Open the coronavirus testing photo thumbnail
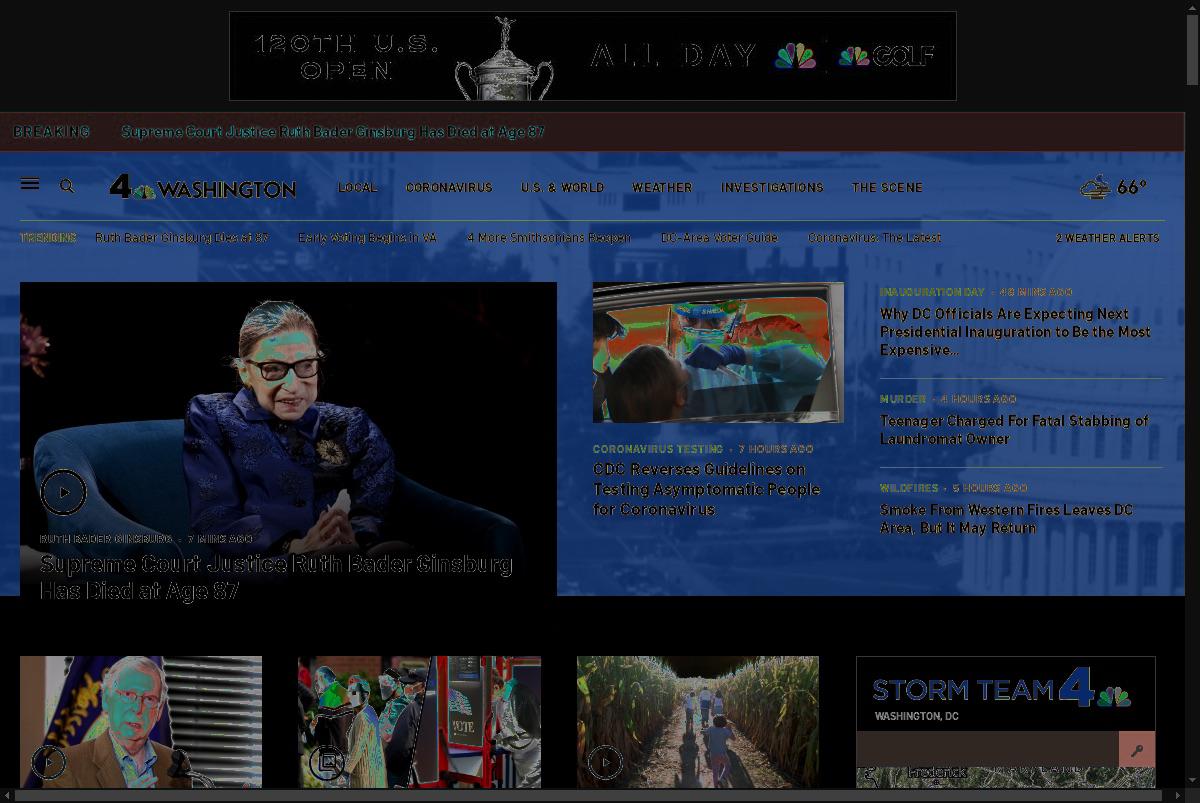The height and width of the screenshot is (803, 1200). pyautogui.click(x=718, y=352)
